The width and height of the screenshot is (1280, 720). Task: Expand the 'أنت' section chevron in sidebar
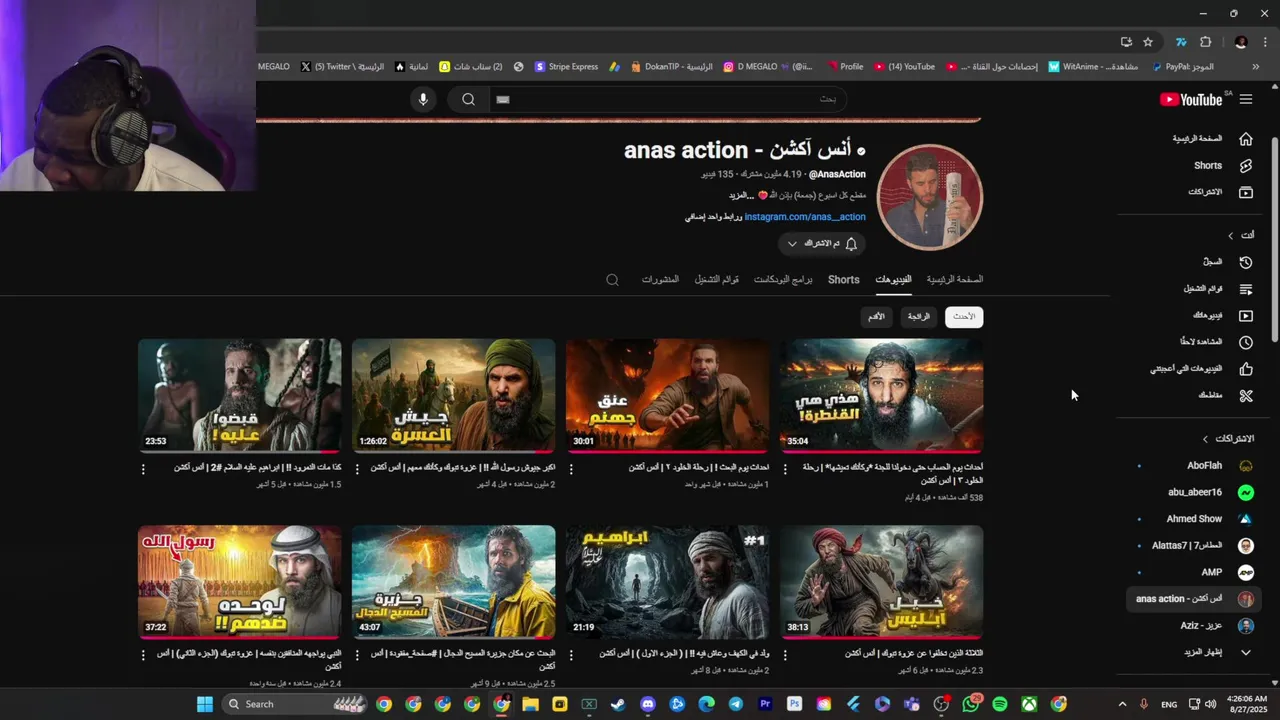1230,235
